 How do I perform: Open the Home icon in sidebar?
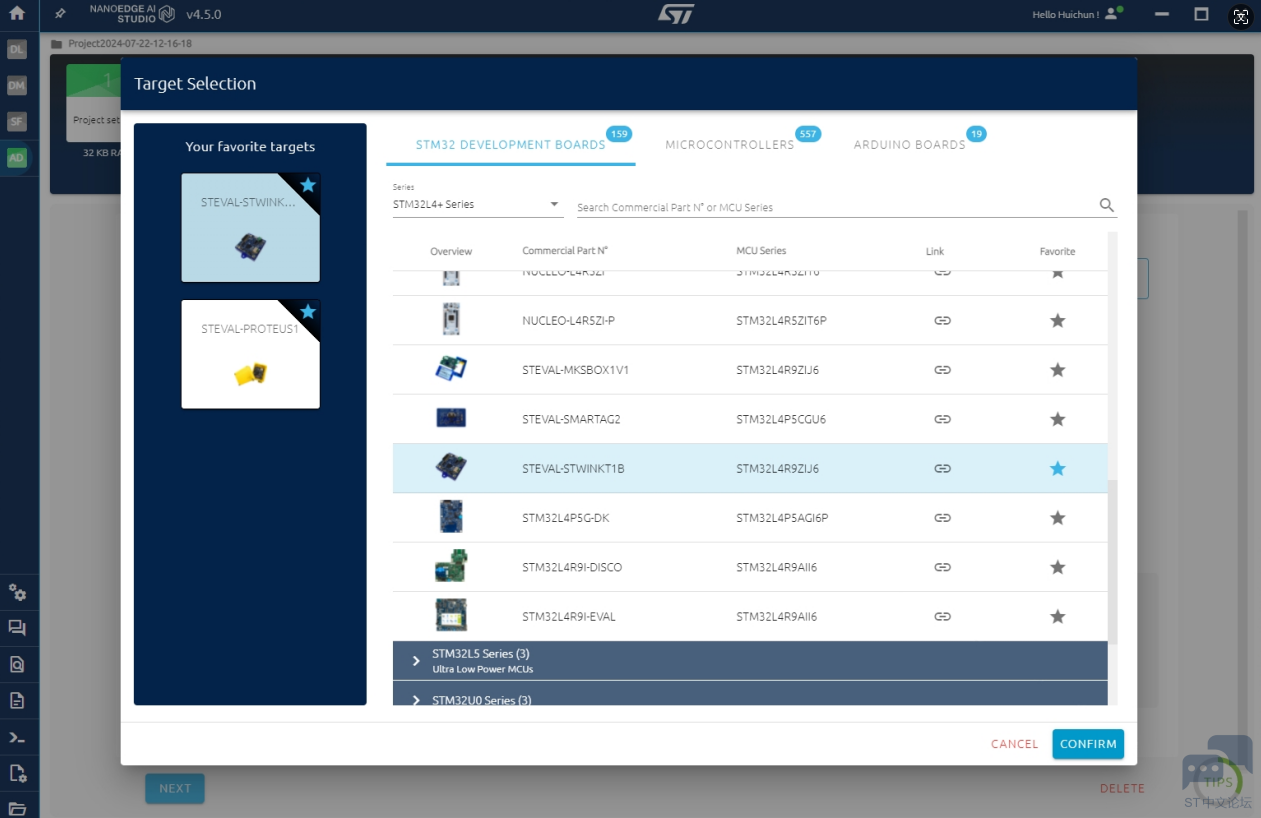17,14
